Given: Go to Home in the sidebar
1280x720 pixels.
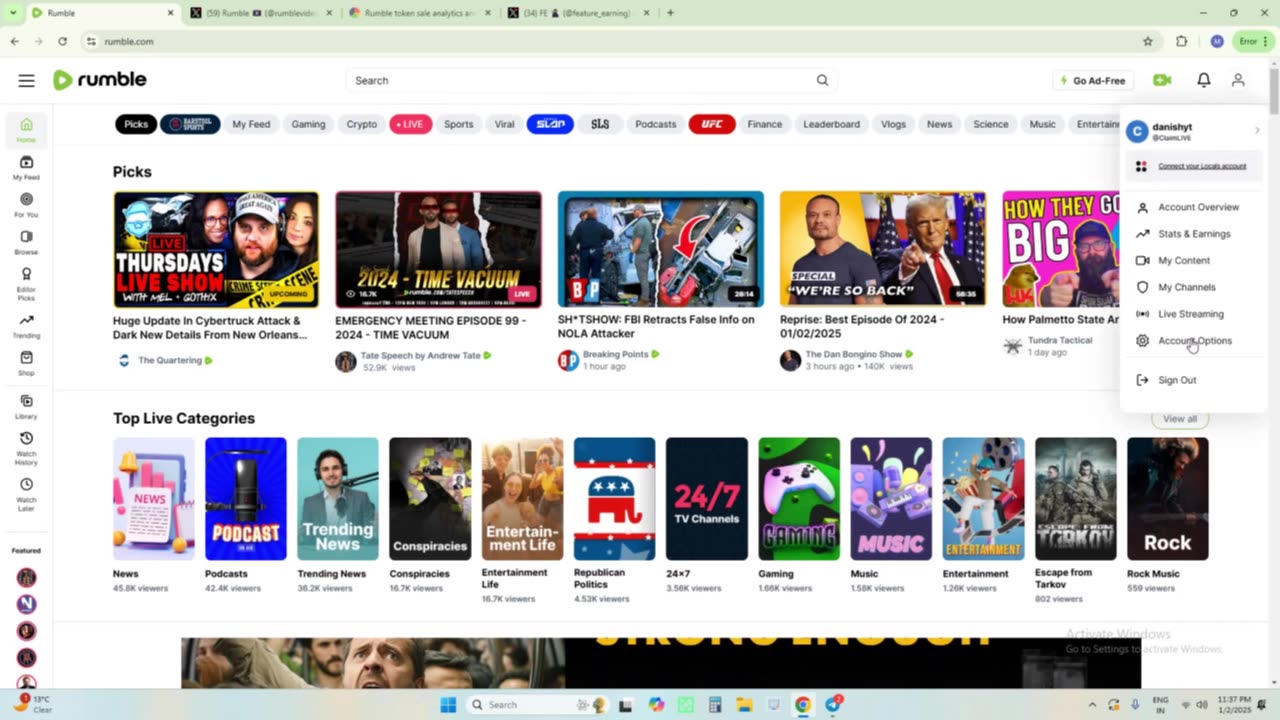Looking at the screenshot, I should click(x=26, y=129).
